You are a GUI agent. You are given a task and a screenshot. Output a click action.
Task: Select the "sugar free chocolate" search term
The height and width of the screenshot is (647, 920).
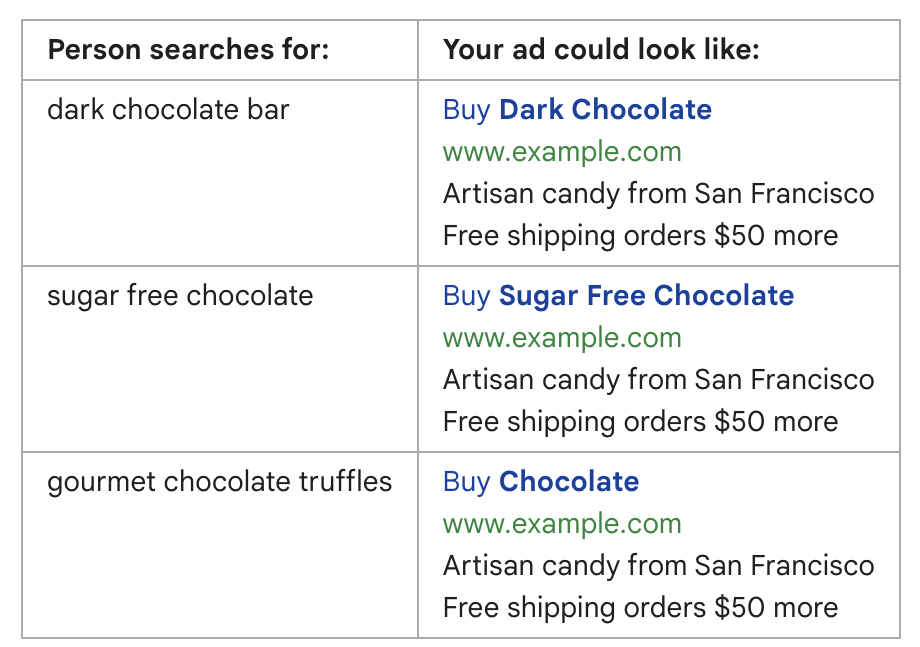pyautogui.click(x=180, y=295)
